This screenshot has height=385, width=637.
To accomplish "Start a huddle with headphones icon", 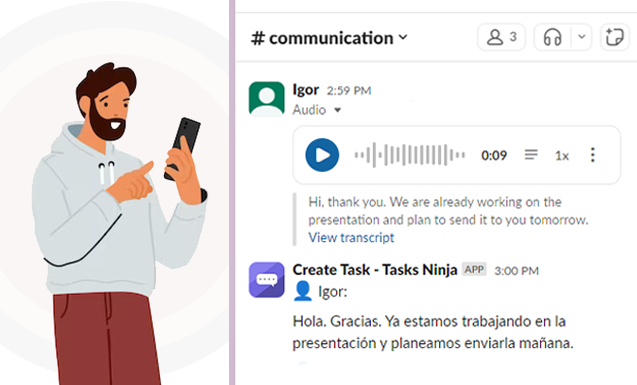I will (552, 37).
